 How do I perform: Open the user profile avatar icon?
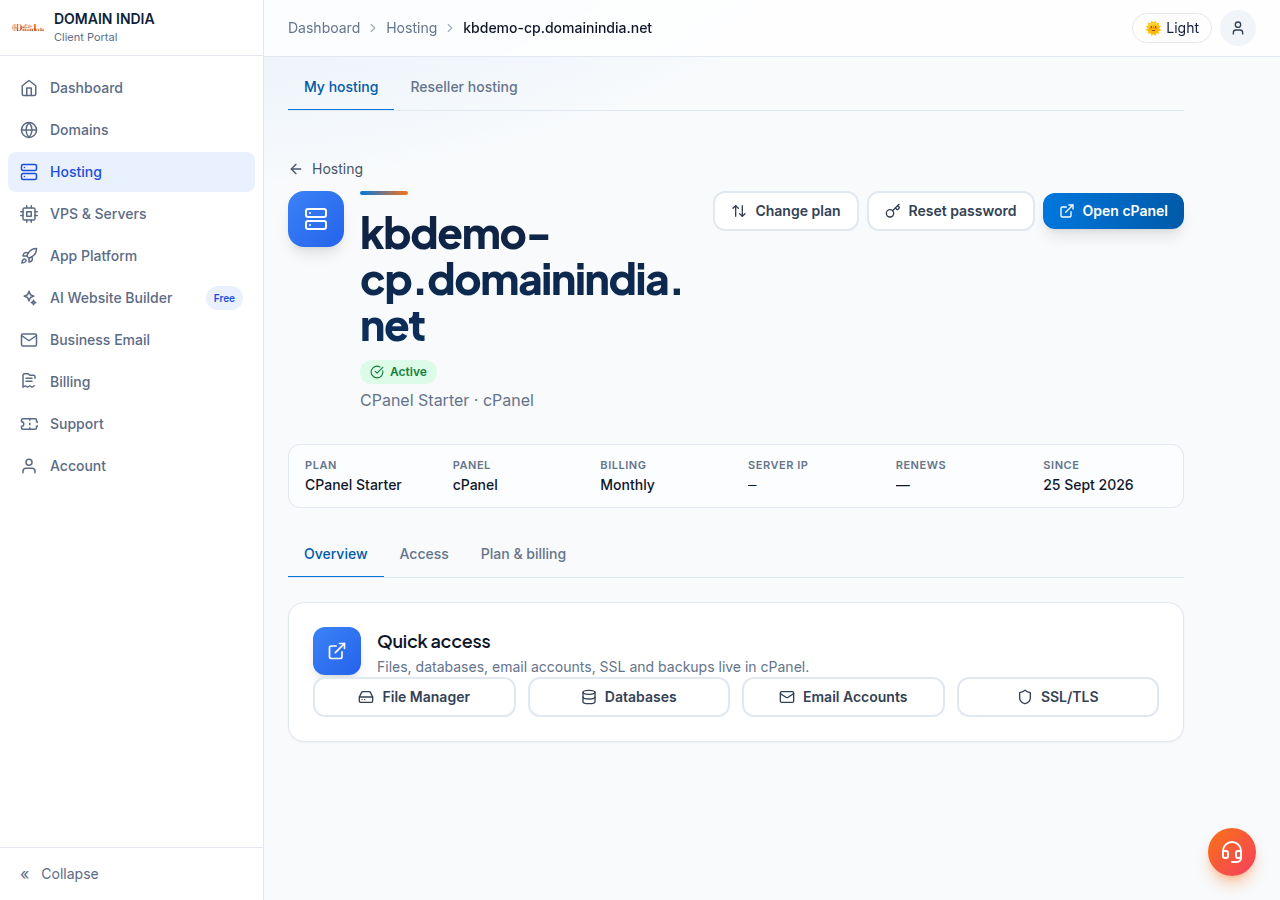point(1238,28)
